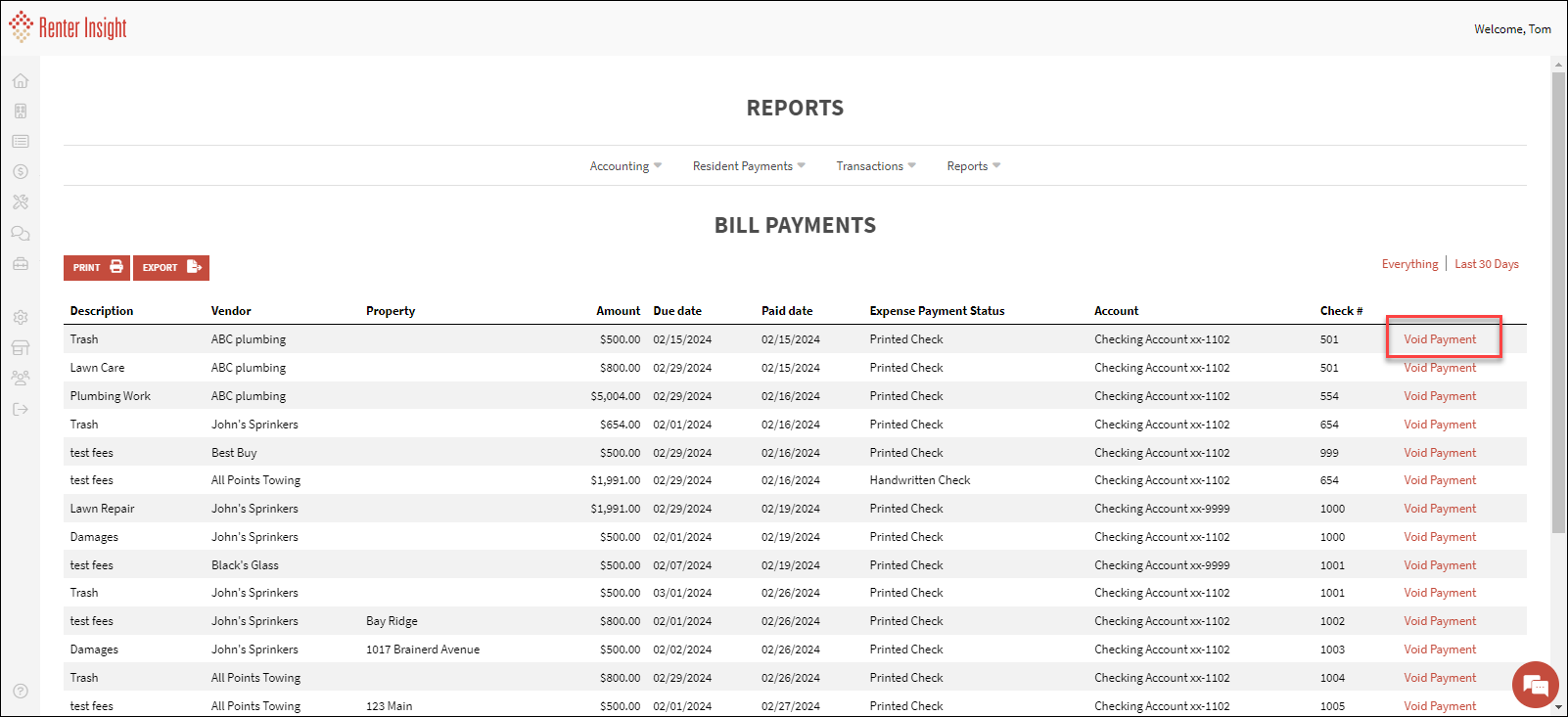Screen dimensions: 1568x717
Task: Select the Lawn Repair description cell
Action: click(102, 509)
